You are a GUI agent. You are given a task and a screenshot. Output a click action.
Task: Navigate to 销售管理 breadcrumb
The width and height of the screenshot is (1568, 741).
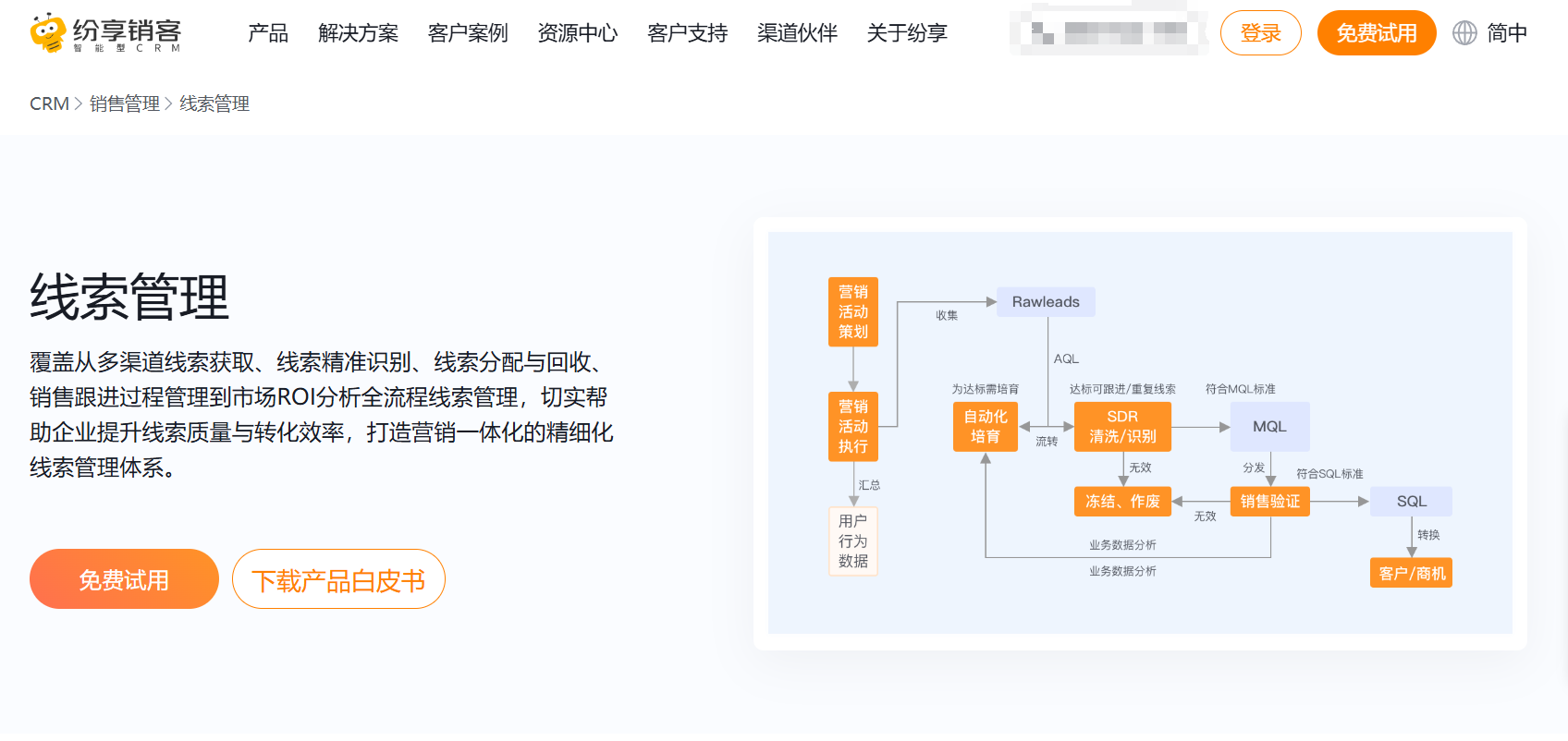(125, 103)
